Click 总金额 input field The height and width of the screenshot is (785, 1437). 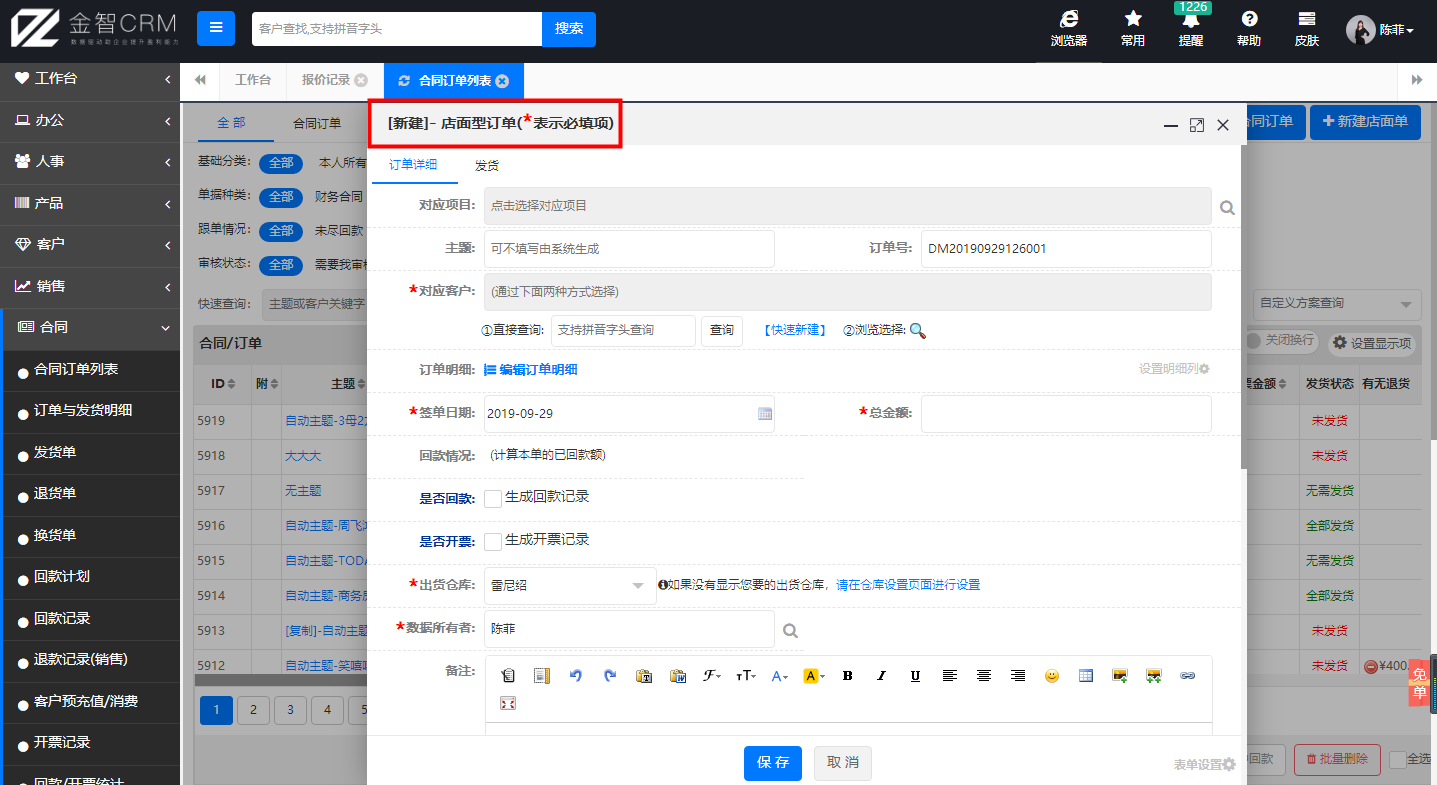[1066, 414]
